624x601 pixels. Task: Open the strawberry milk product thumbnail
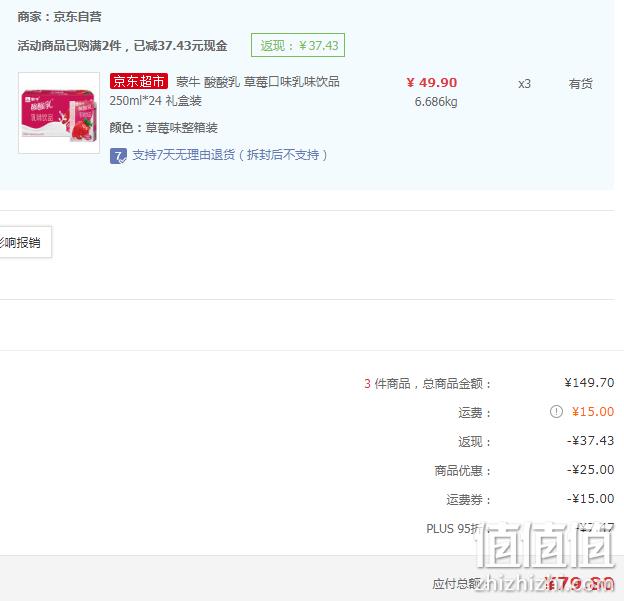tap(59, 113)
